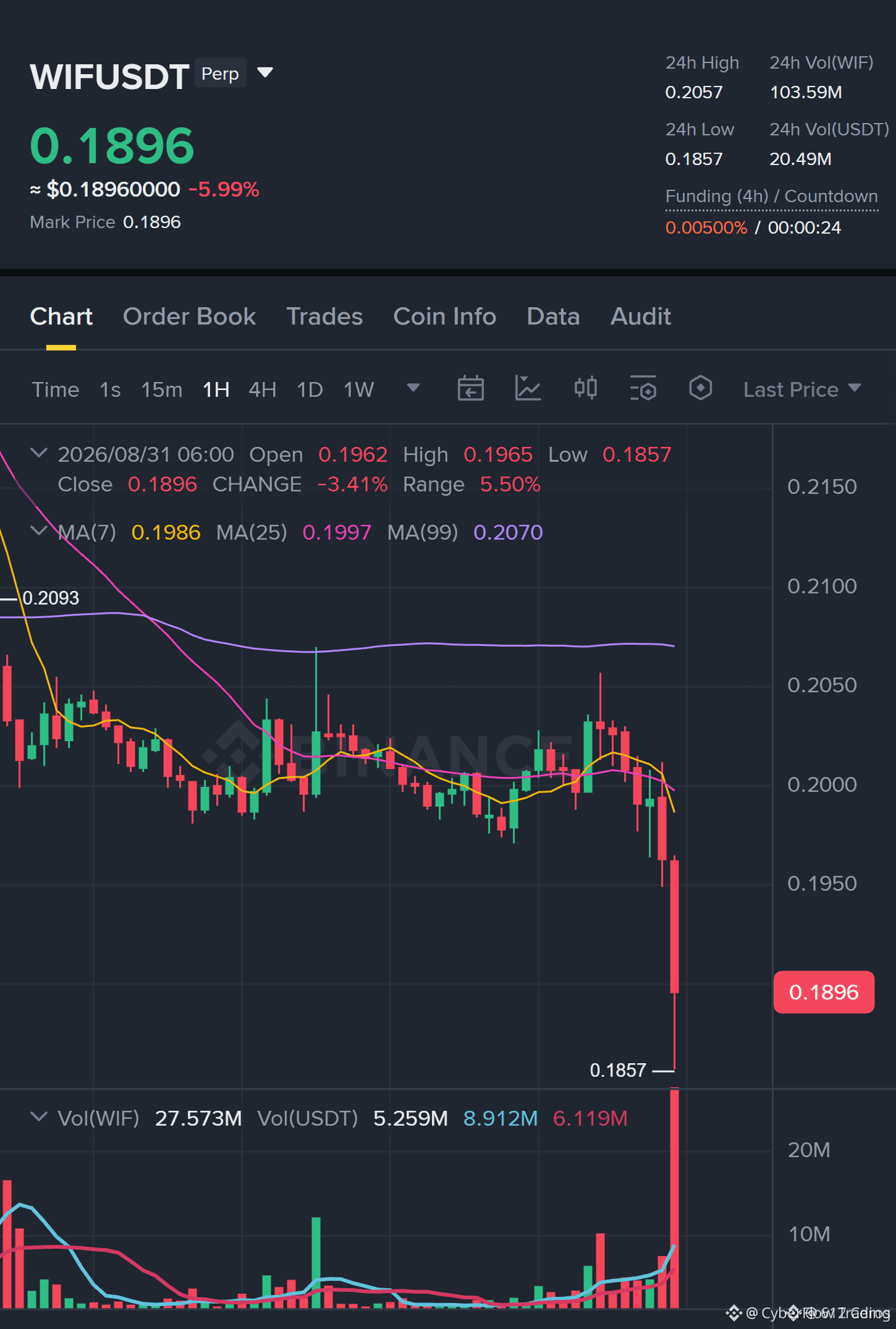Click the funding rate 0.00500%
Image resolution: width=896 pixels, height=1329 pixels.
(706, 227)
